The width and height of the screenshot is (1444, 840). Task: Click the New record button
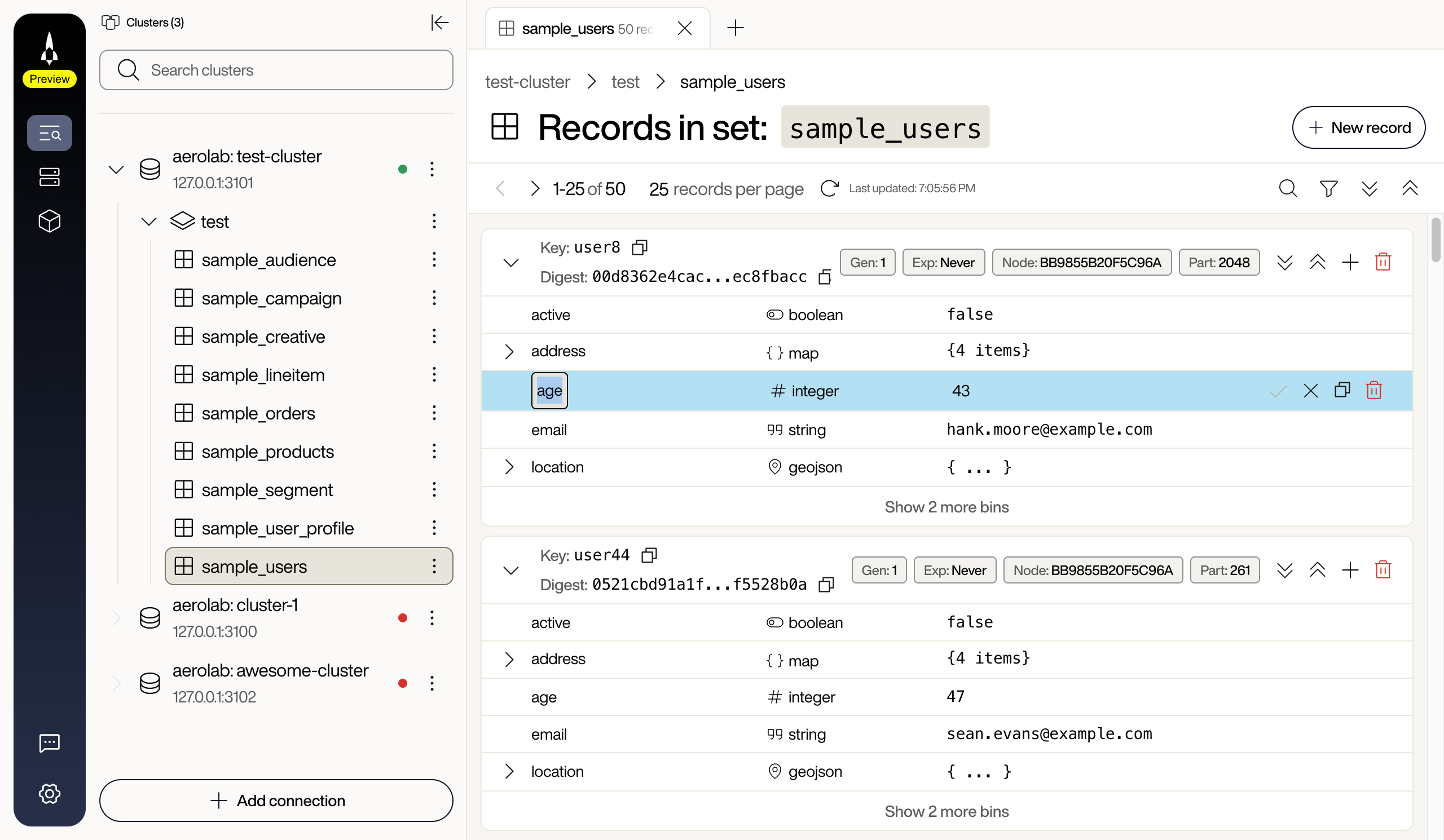[x=1358, y=127]
